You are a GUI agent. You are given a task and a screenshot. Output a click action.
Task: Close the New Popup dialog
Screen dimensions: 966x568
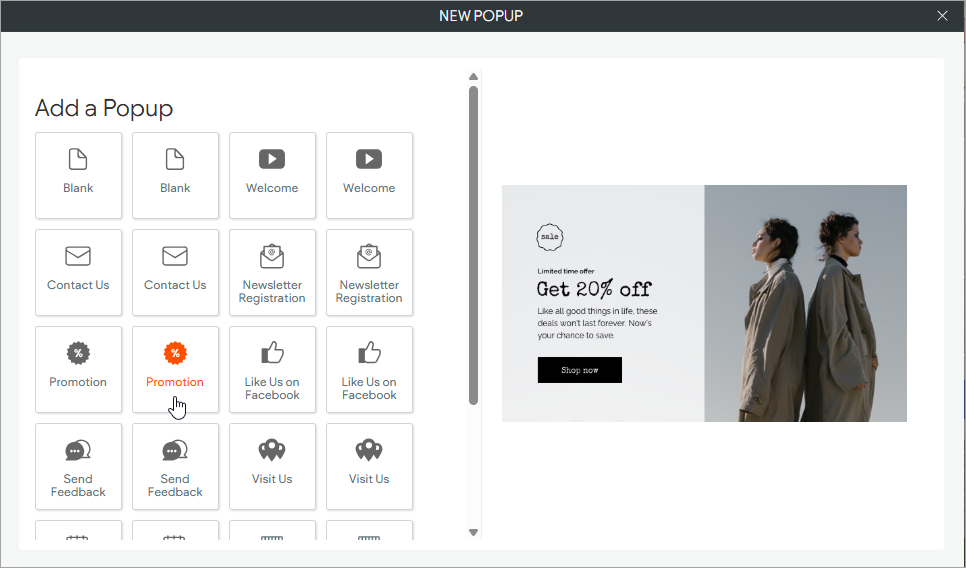[942, 16]
